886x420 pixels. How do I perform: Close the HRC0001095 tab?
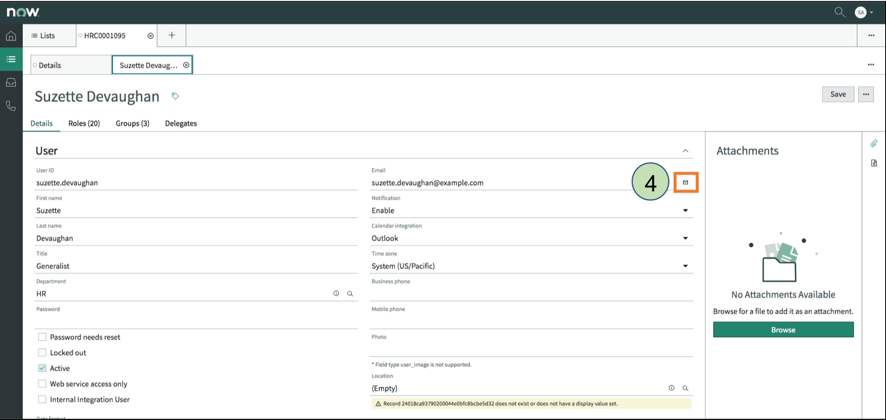tap(150, 36)
